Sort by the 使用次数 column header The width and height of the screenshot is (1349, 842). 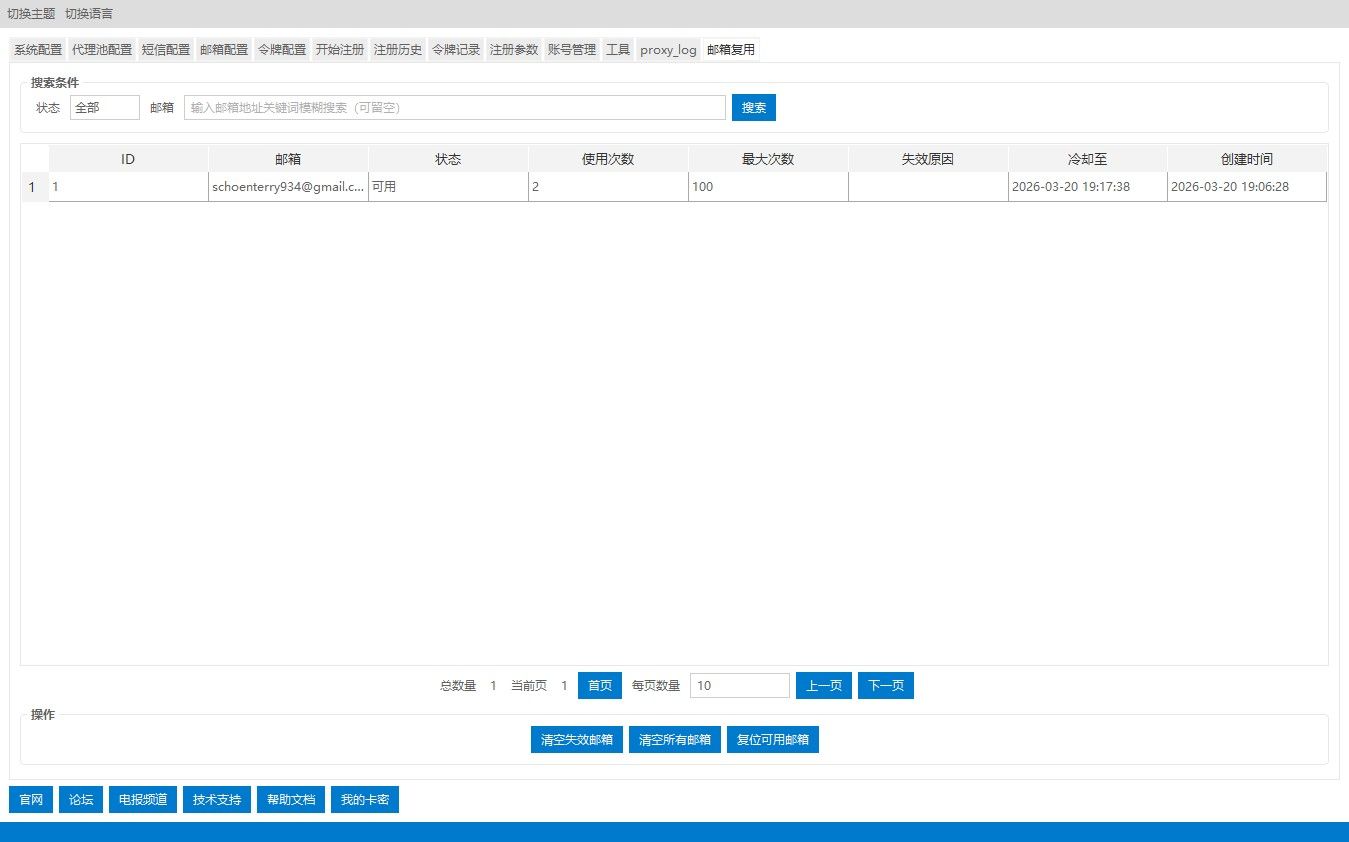click(608, 159)
